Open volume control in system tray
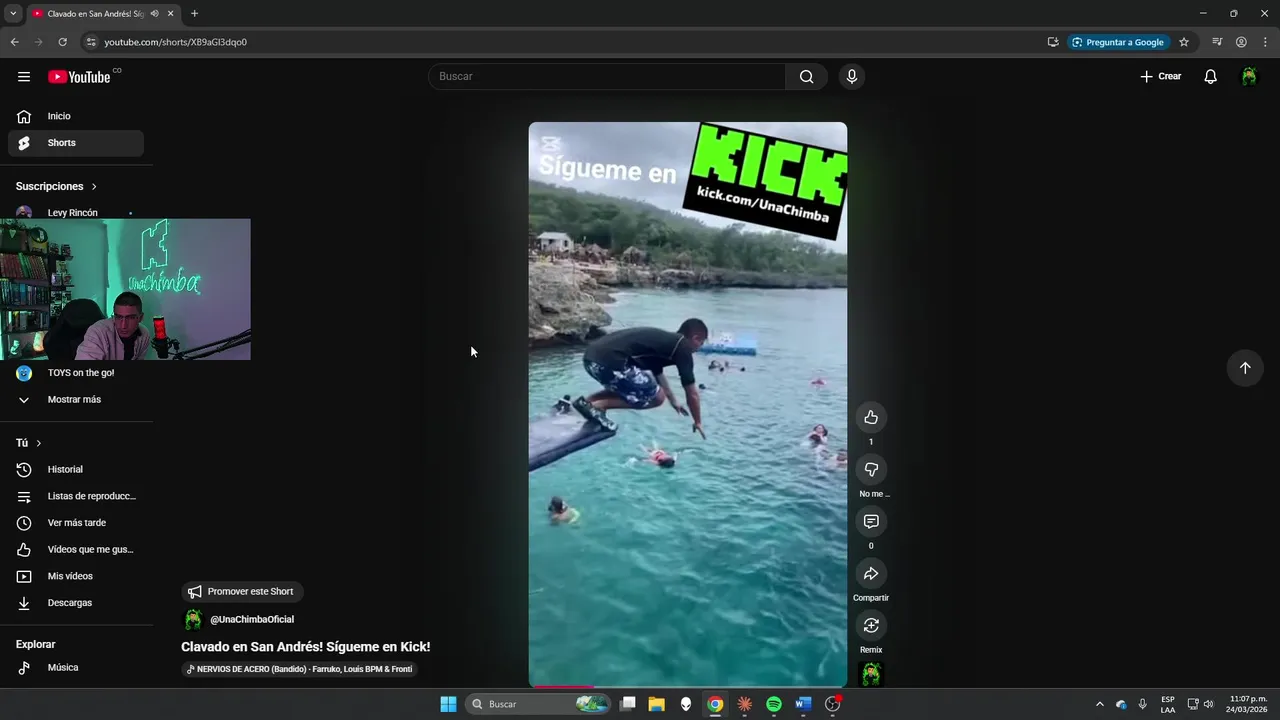The image size is (1280, 720). click(x=1209, y=704)
